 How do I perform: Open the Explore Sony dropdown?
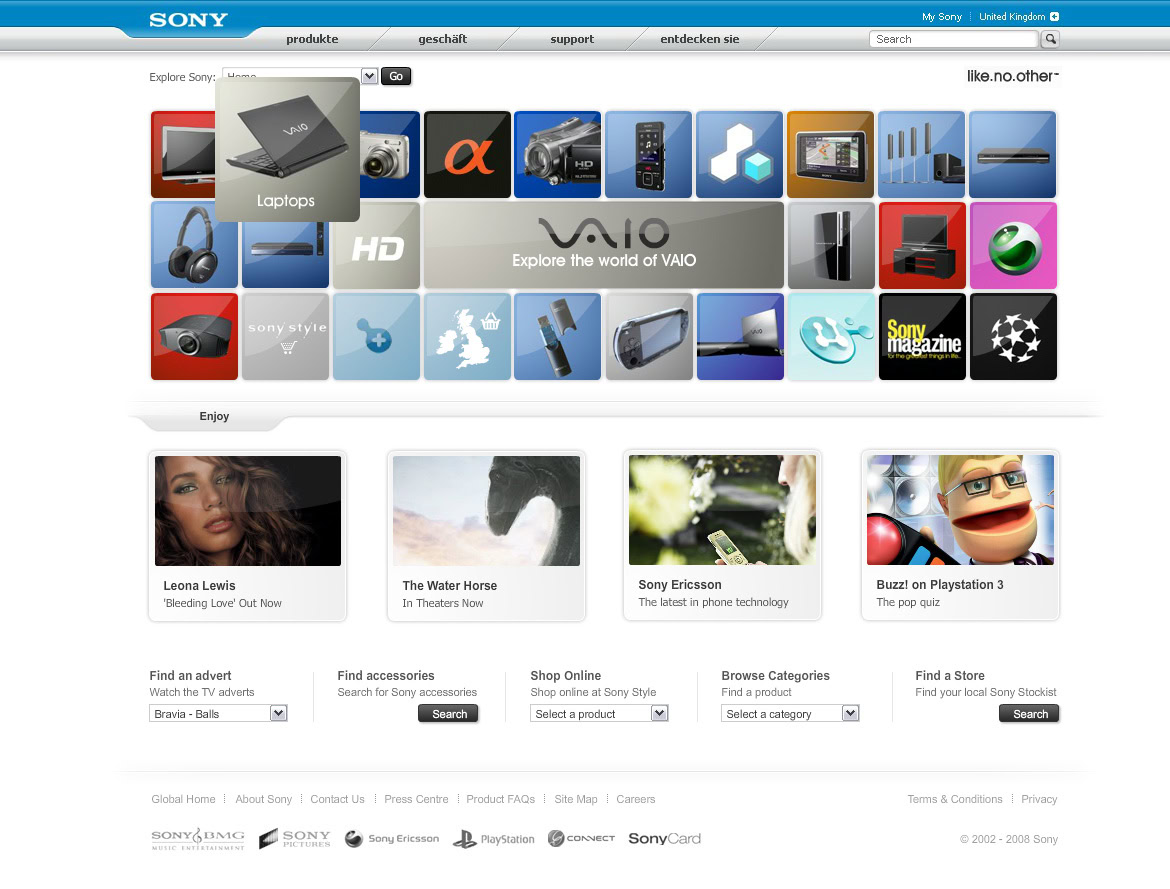pos(369,76)
